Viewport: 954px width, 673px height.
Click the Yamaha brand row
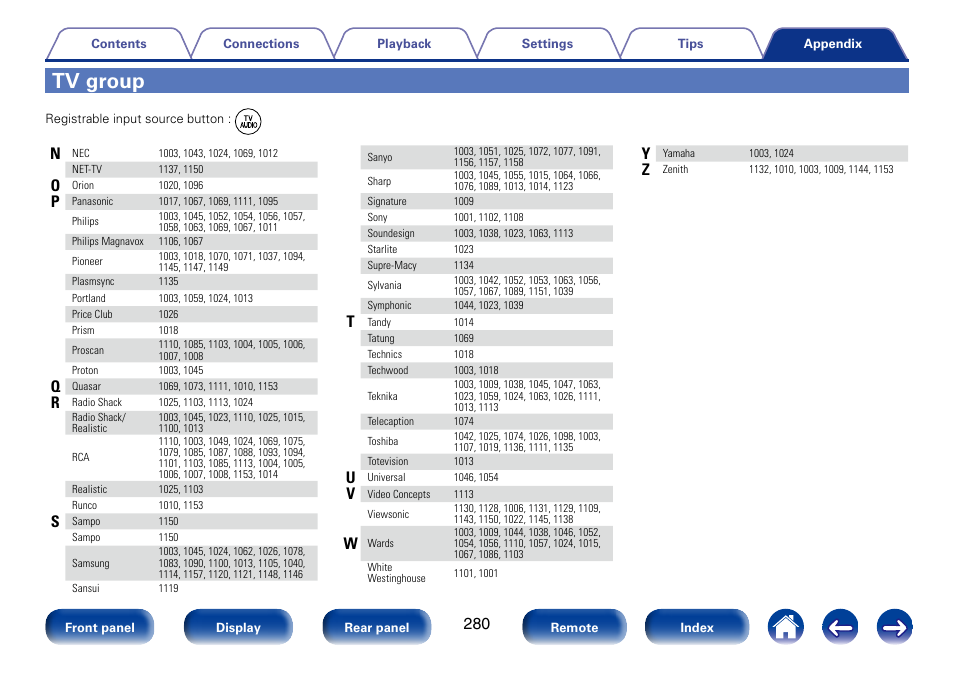[x=782, y=153]
